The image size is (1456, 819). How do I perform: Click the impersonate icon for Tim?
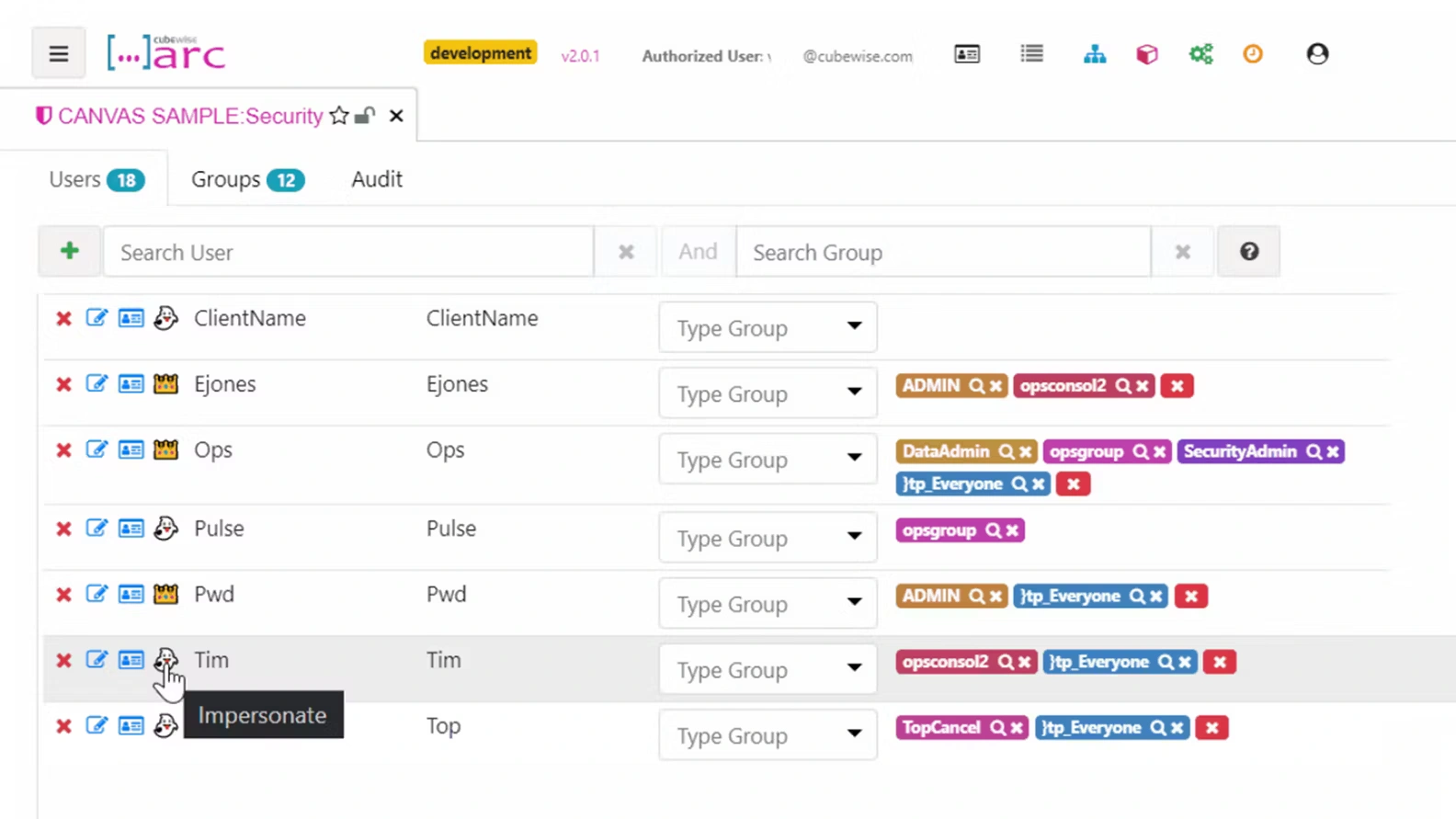coord(165,660)
